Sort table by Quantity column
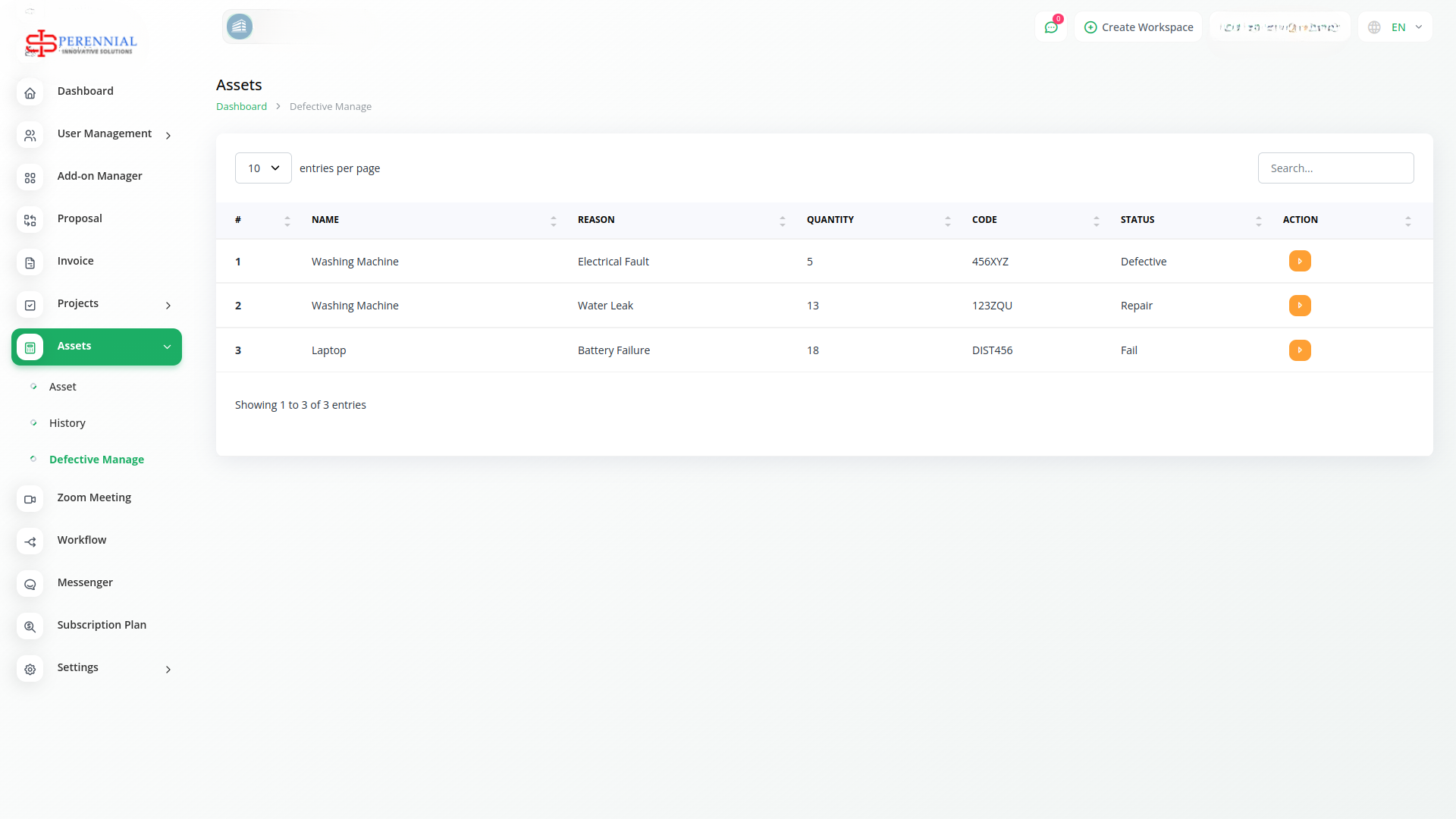The height and width of the screenshot is (819, 1456). tap(830, 220)
